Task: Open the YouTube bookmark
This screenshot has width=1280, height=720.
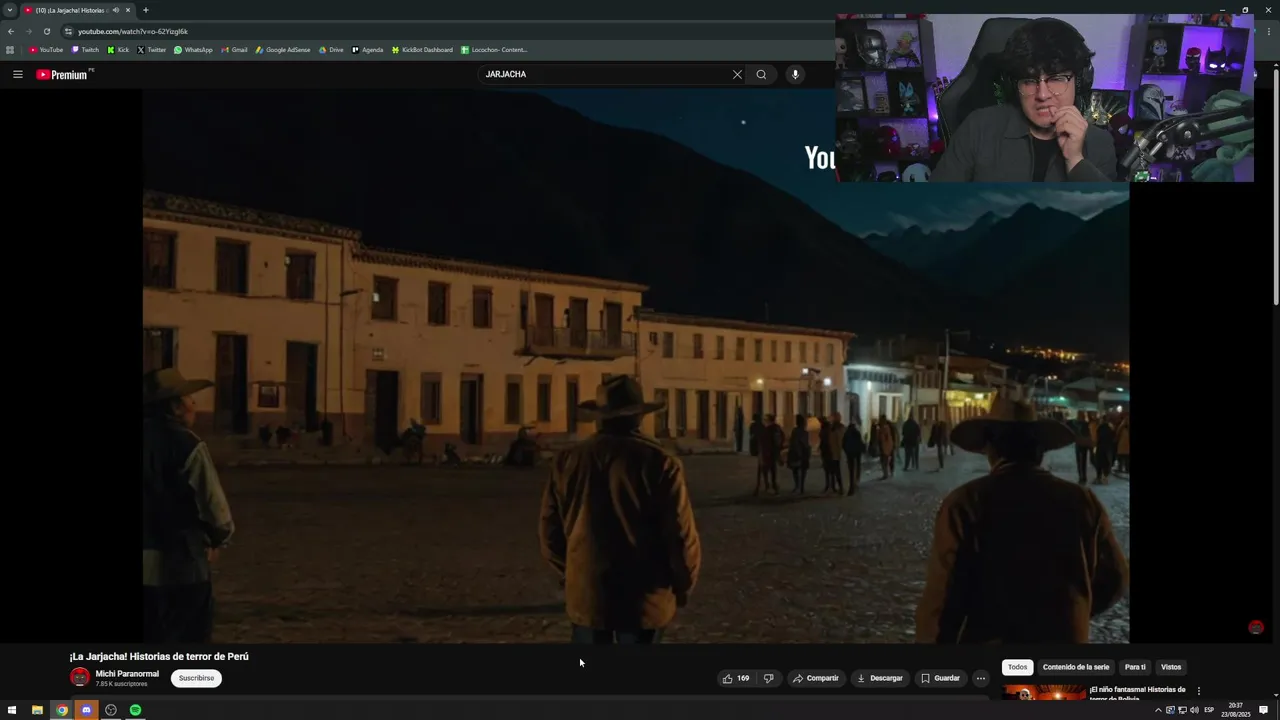Action: tap(46, 50)
